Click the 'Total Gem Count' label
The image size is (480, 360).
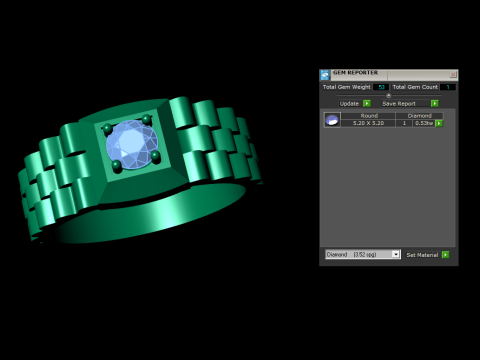pyautogui.click(x=415, y=87)
